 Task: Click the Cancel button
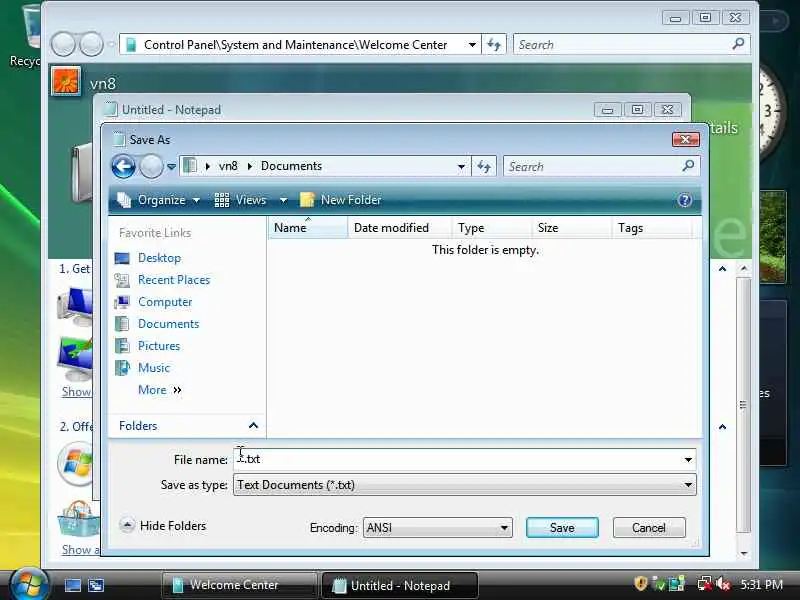(x=649, y=528)
